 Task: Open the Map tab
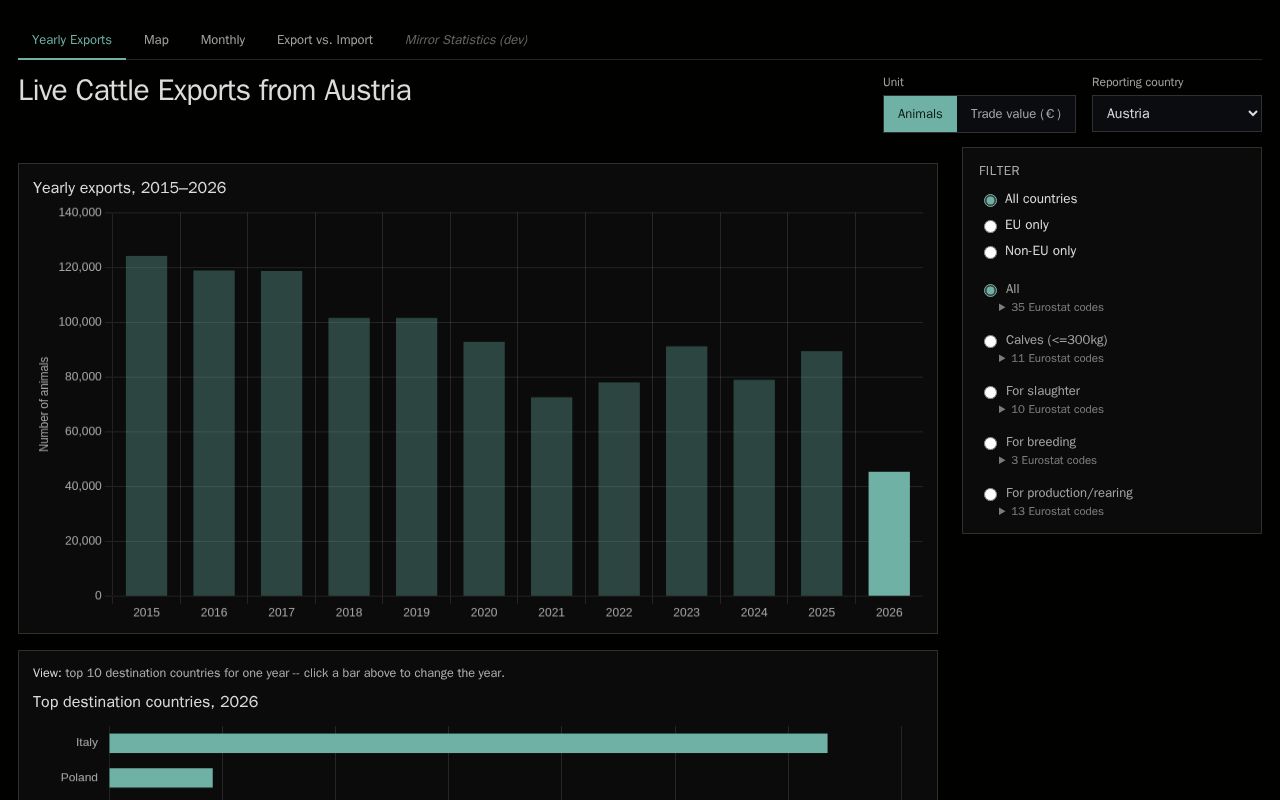[x=156, y=40]
